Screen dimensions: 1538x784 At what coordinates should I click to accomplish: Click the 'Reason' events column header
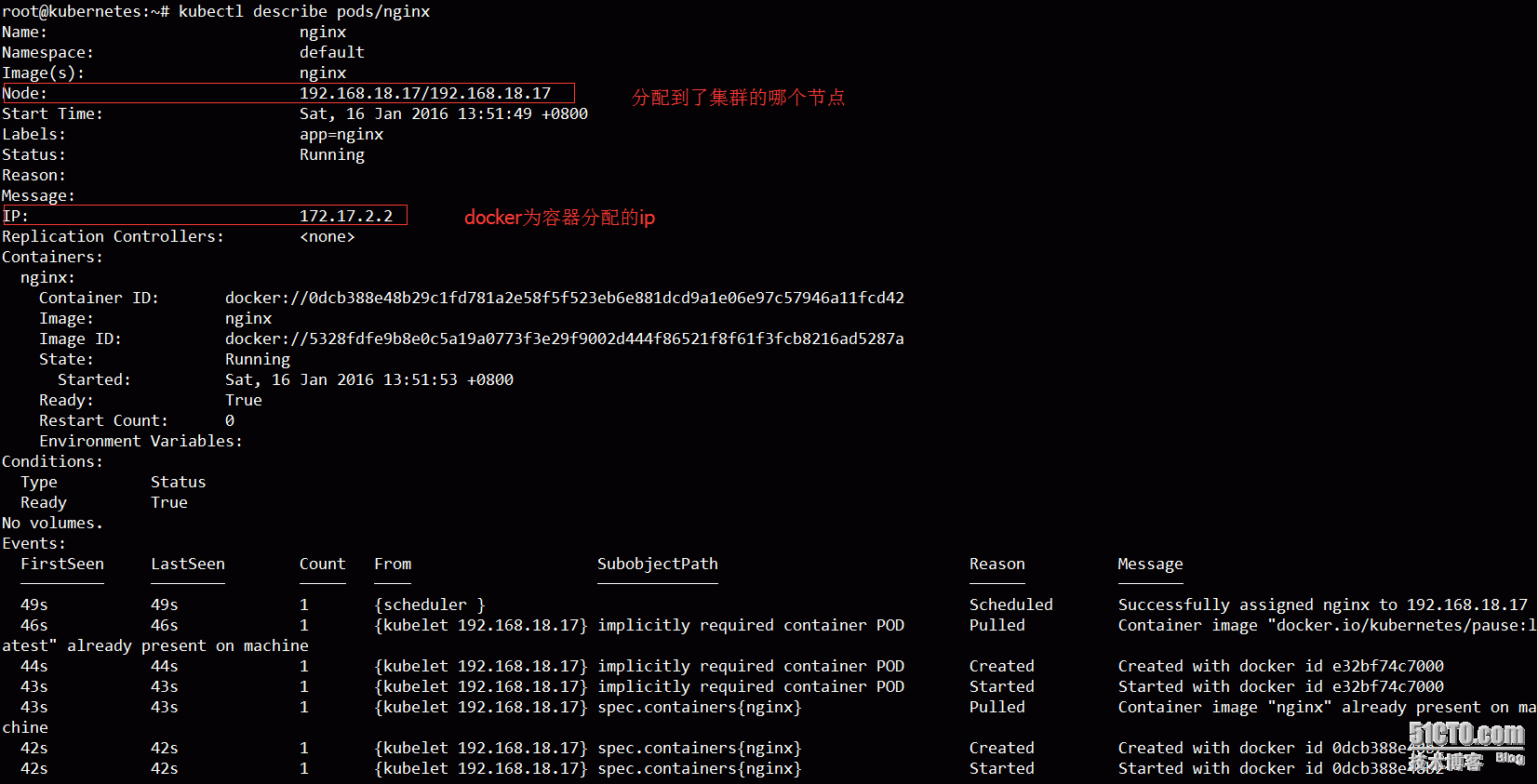[997, 565]
